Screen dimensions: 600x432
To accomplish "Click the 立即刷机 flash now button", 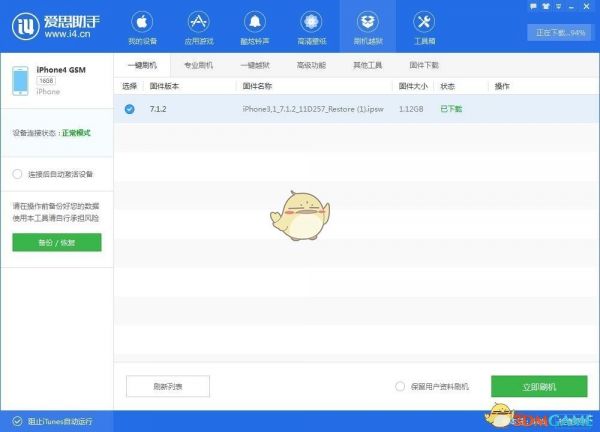I will point(539,386).
